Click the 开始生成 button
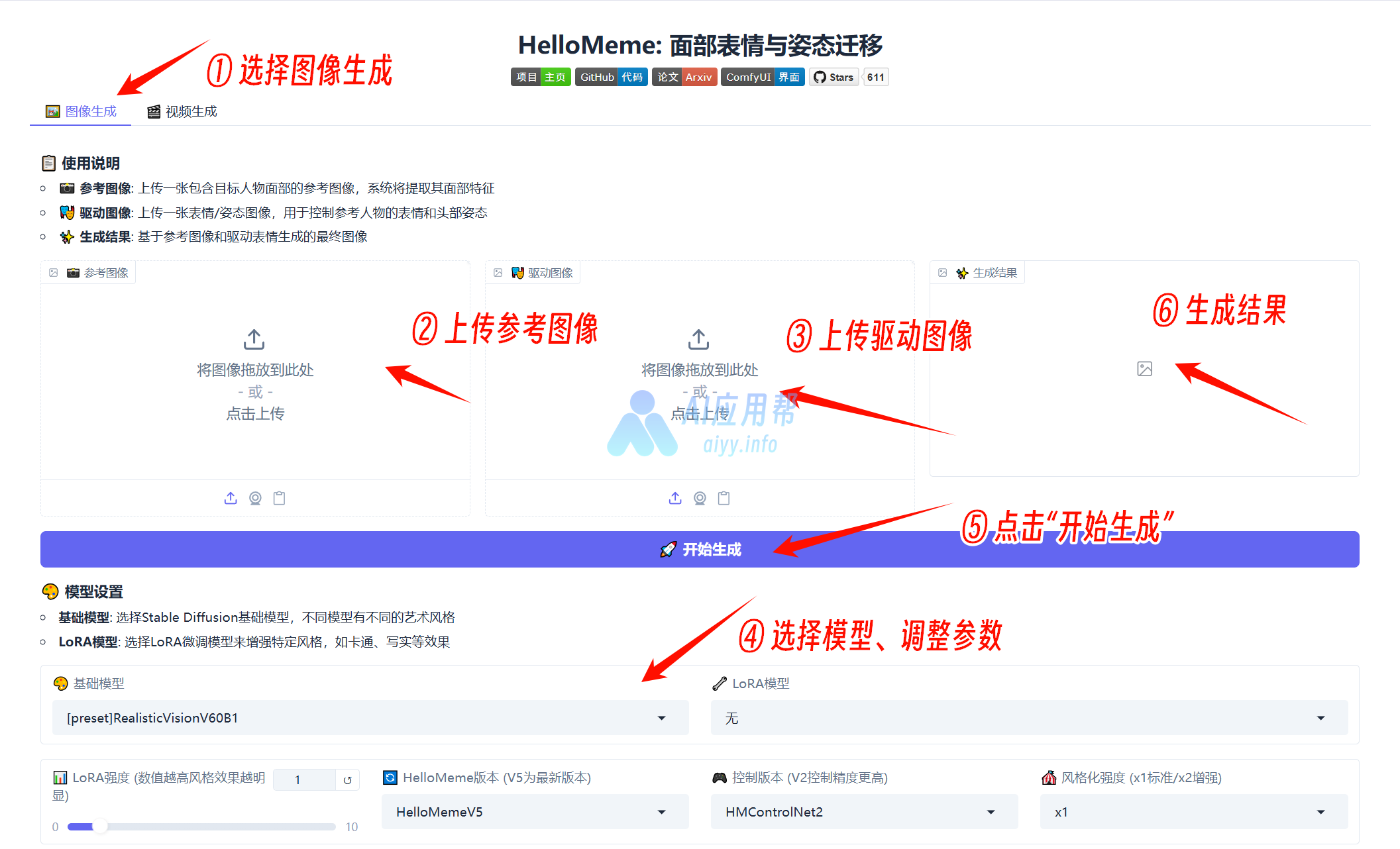 pos(700,549)
